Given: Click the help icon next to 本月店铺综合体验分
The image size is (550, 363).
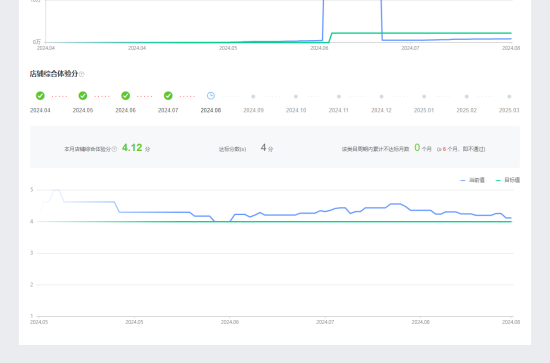Looking at the screenshot, I should pos(114,149).
